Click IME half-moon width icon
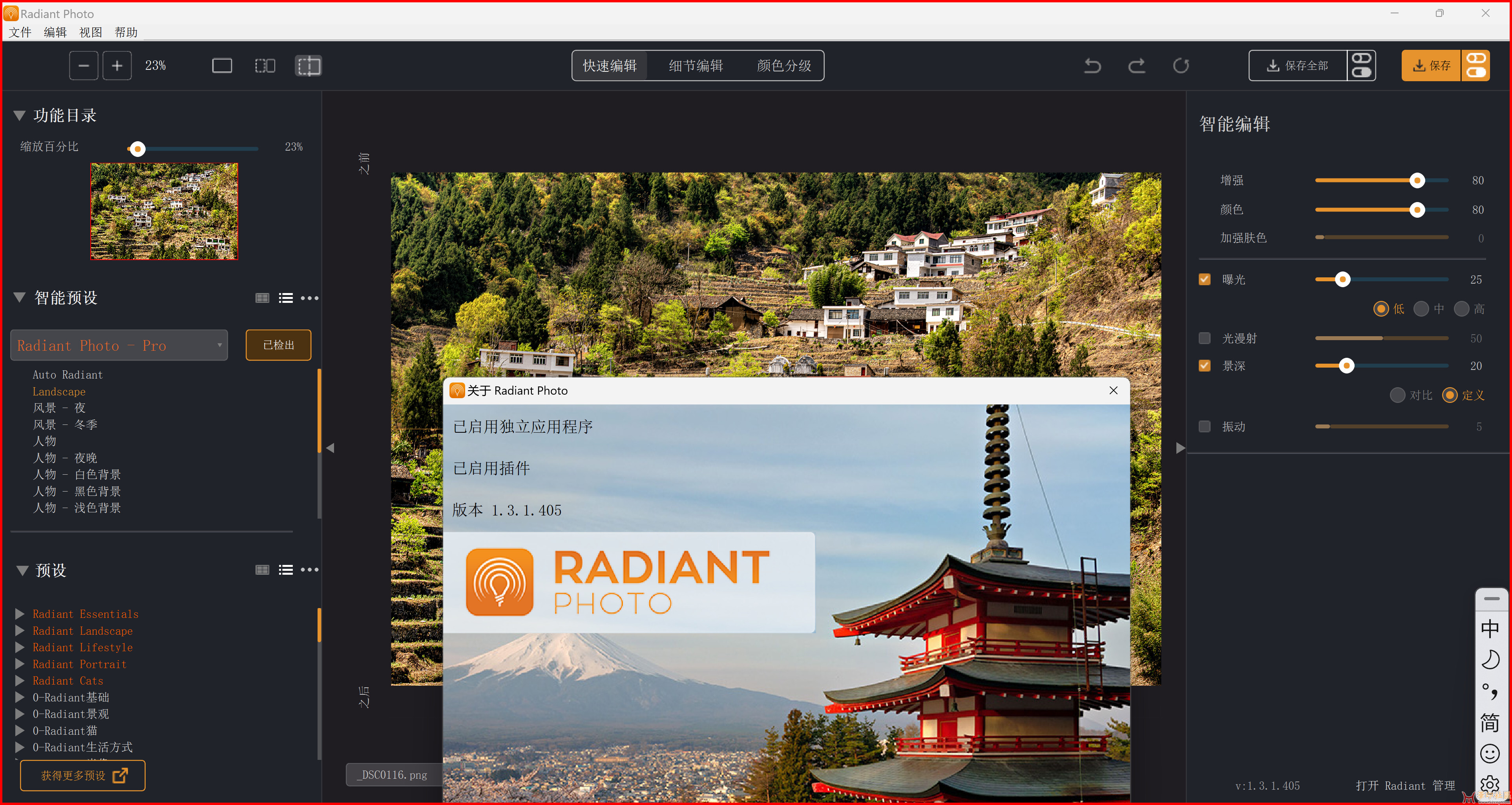The width and height of the screenshot is (1512, 805). coord(1490,660)
